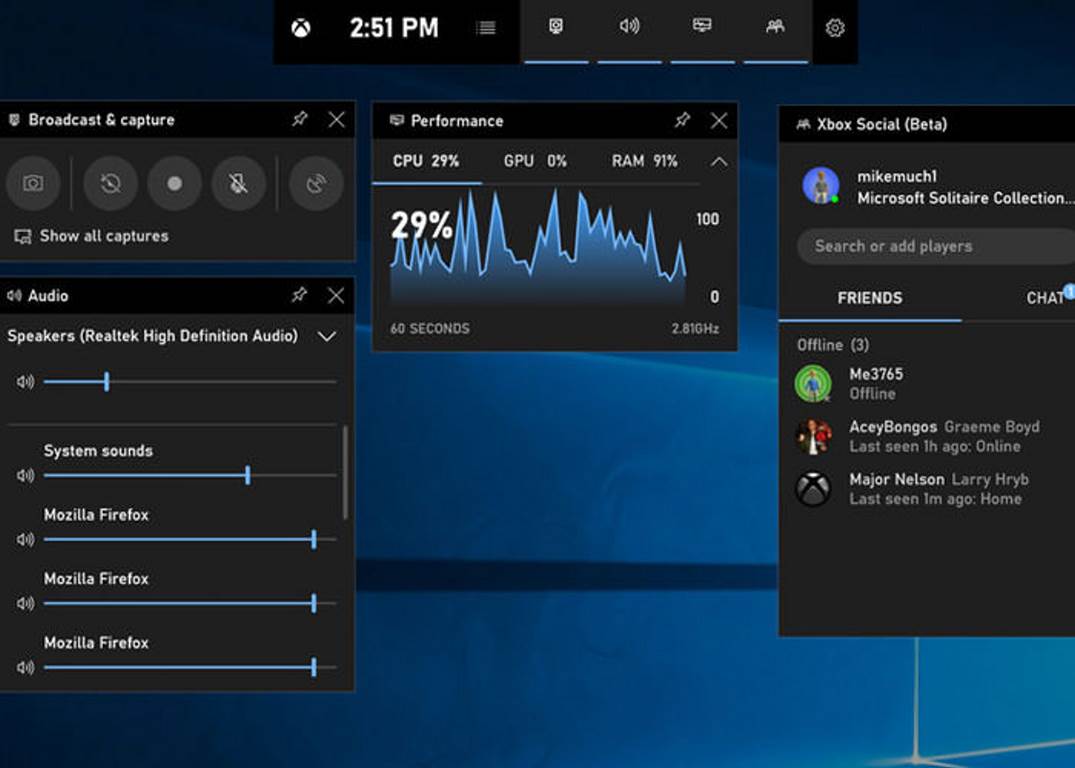Open the CHAT tab in Xbox Social
The width and height of the screenshot is (1075, 768).
[x=1045, y=298]
